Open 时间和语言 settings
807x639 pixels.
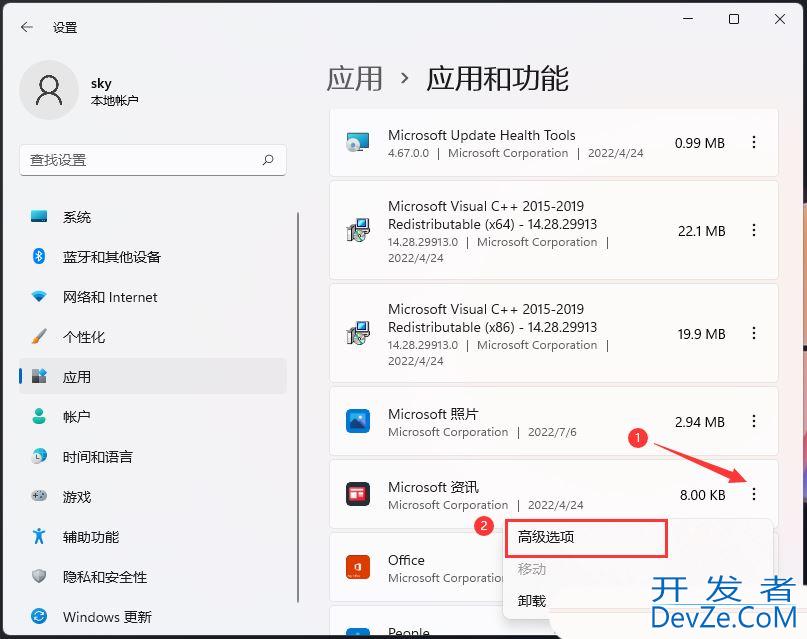(153, 457)
